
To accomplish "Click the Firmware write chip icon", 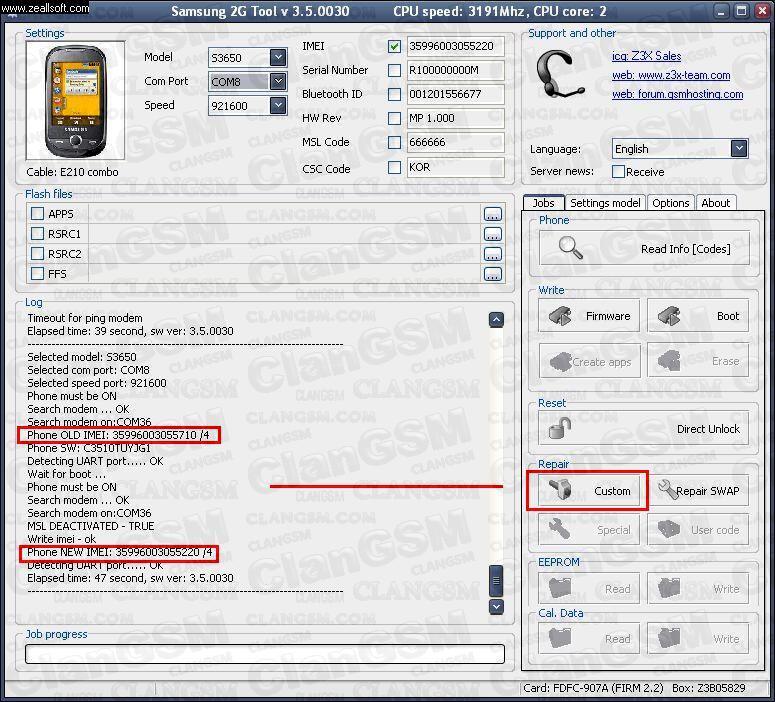I will click(x=560, y=315).
